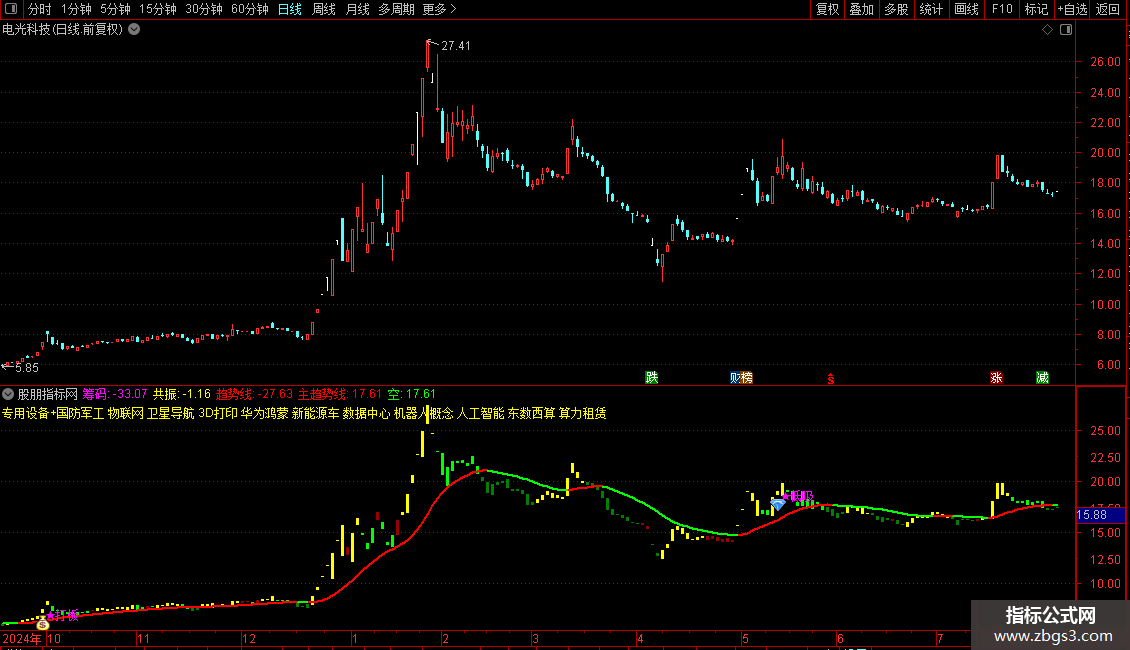Click the 新能源车 concept label
Image resolution: width=1130 pixels, height=650 pixels.
click(315, 414)
